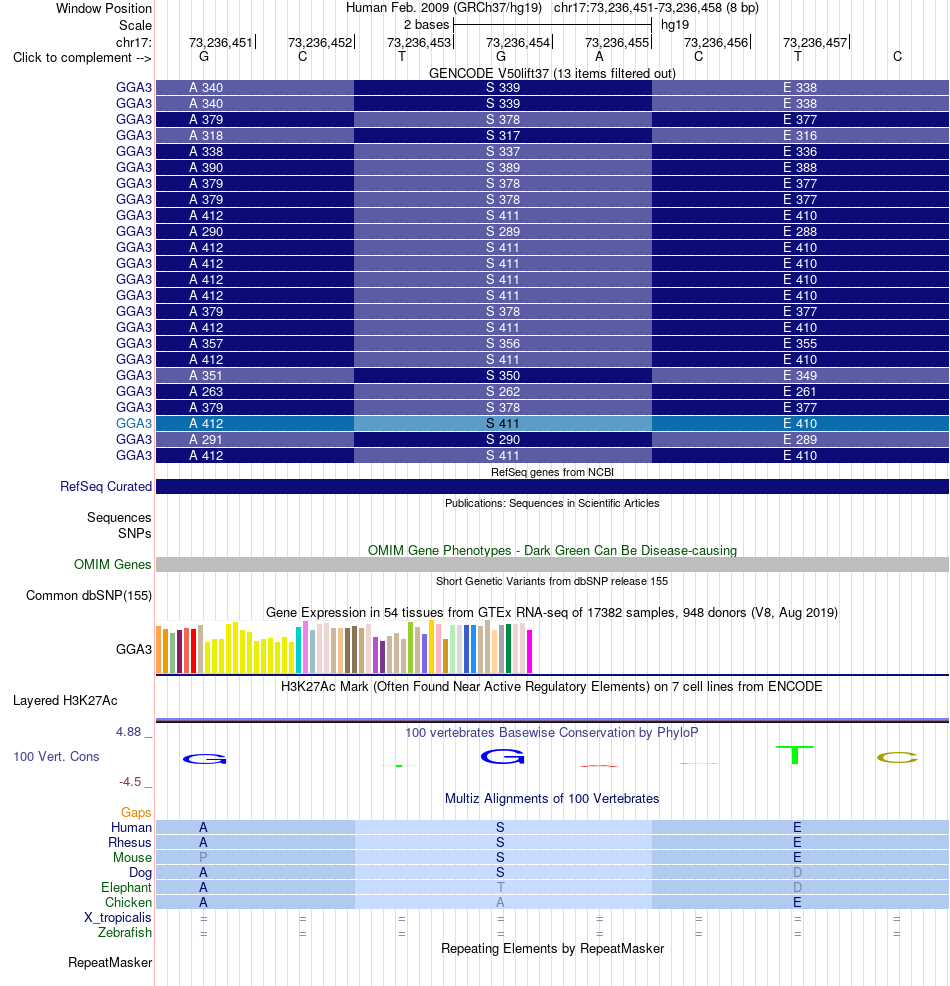
Task: Click the orange Gaps label
Action: pos(136,812)
